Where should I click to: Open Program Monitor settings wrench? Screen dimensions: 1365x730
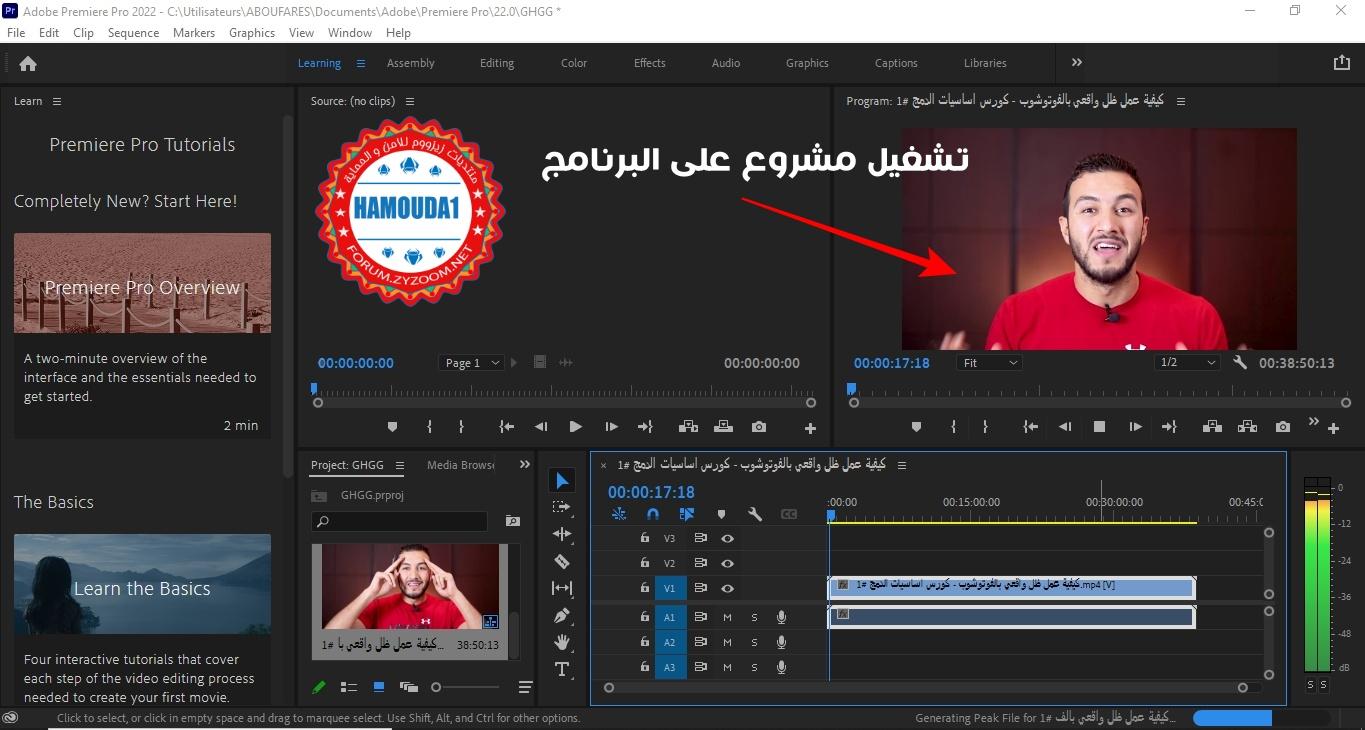(1240, 363)
